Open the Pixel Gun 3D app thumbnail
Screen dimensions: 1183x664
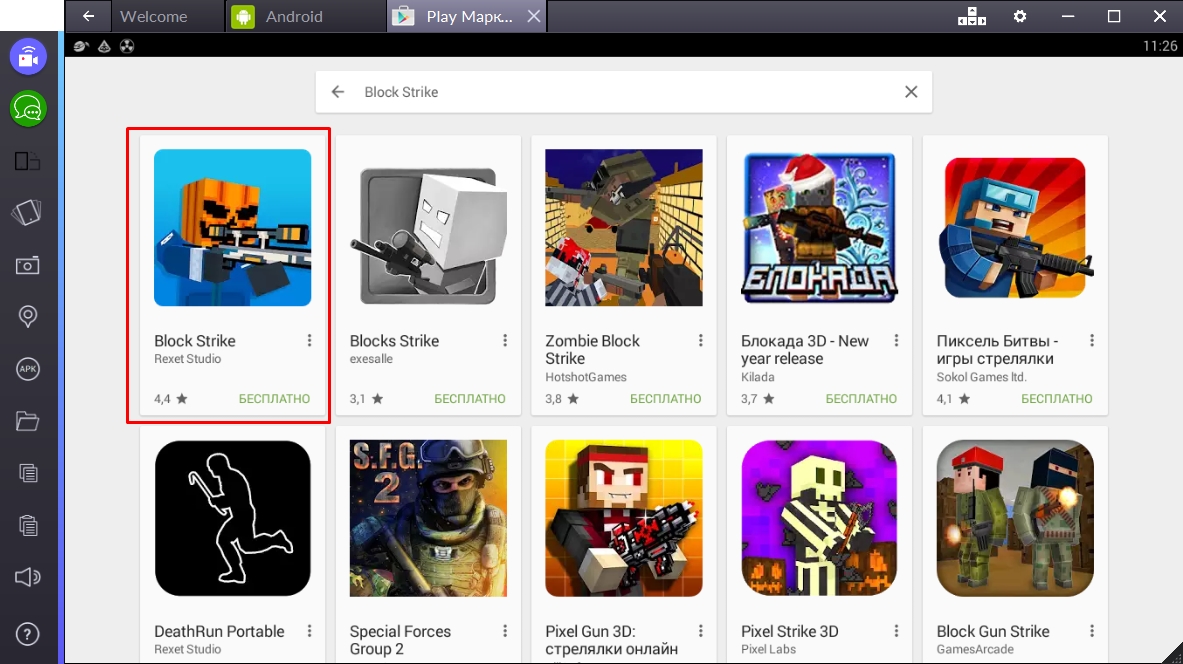pos(624,518)
